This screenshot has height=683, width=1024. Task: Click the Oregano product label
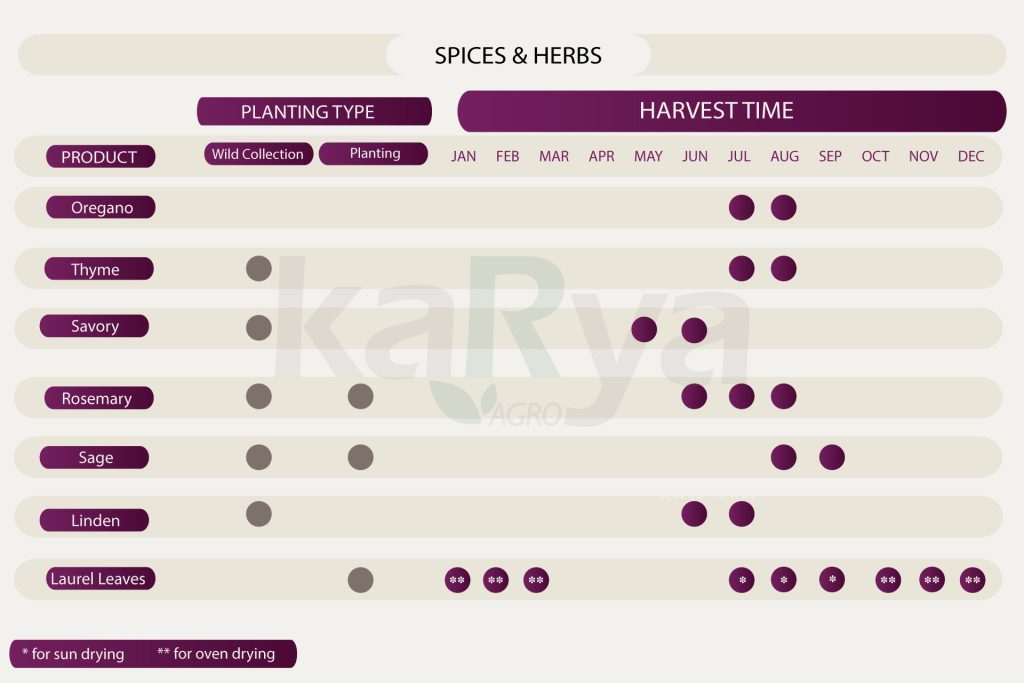(x=101, y=208)
